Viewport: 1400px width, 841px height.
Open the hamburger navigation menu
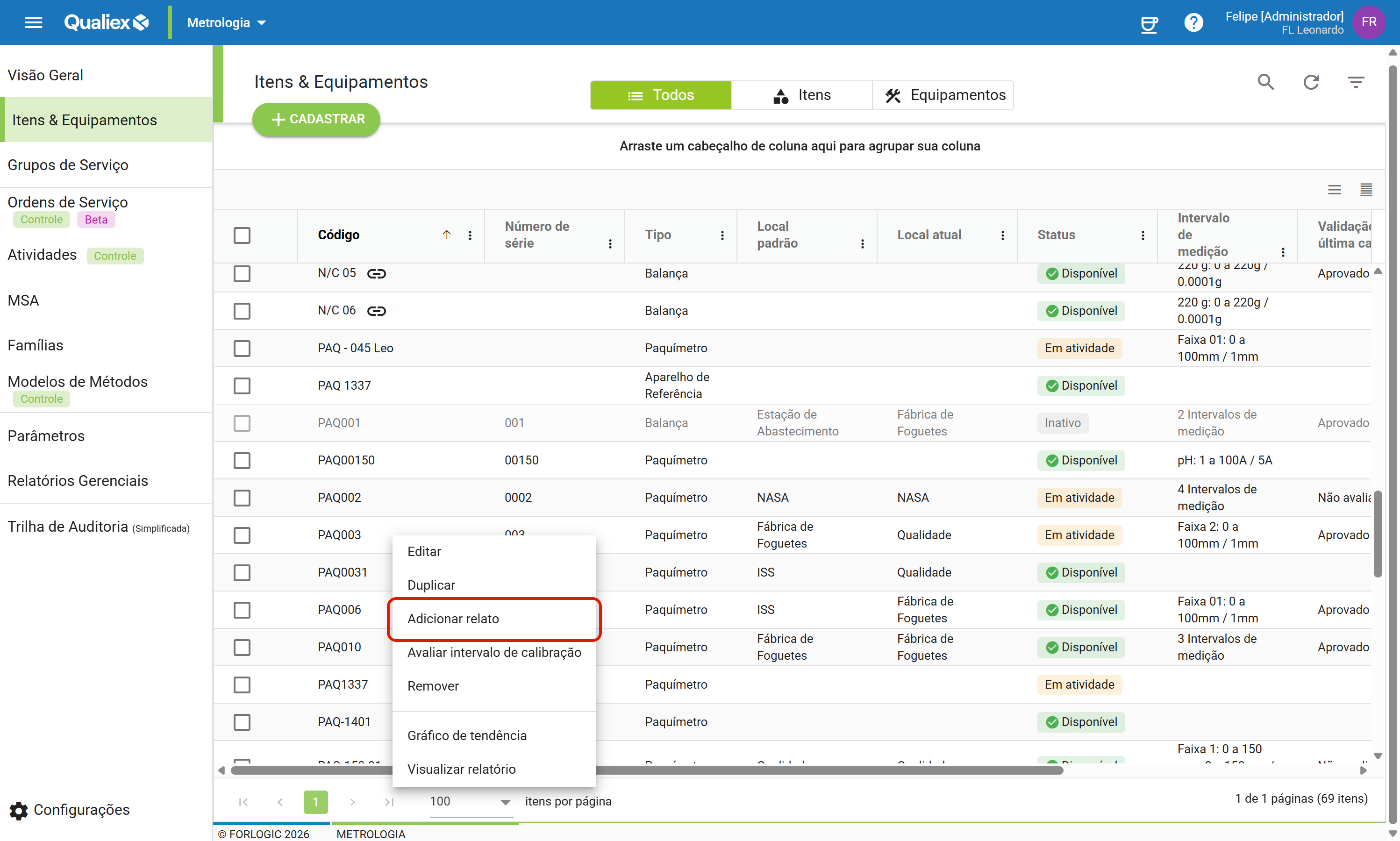pyautogui.click(x=34, y=23)
